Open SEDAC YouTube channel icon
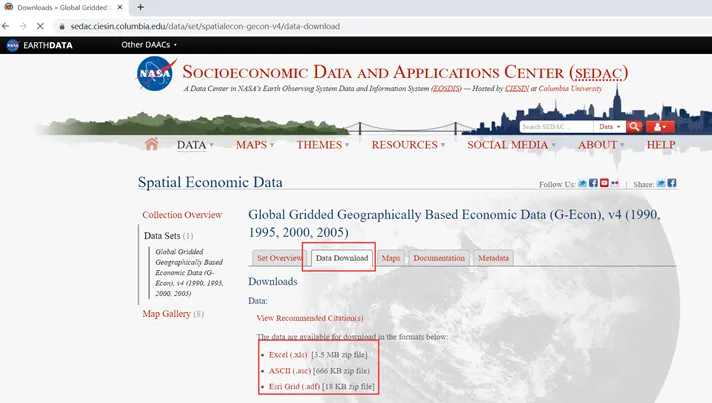Image resolution: width=712 pixels, height=403 pixels. pyautogui.click(x=604, y=183)
